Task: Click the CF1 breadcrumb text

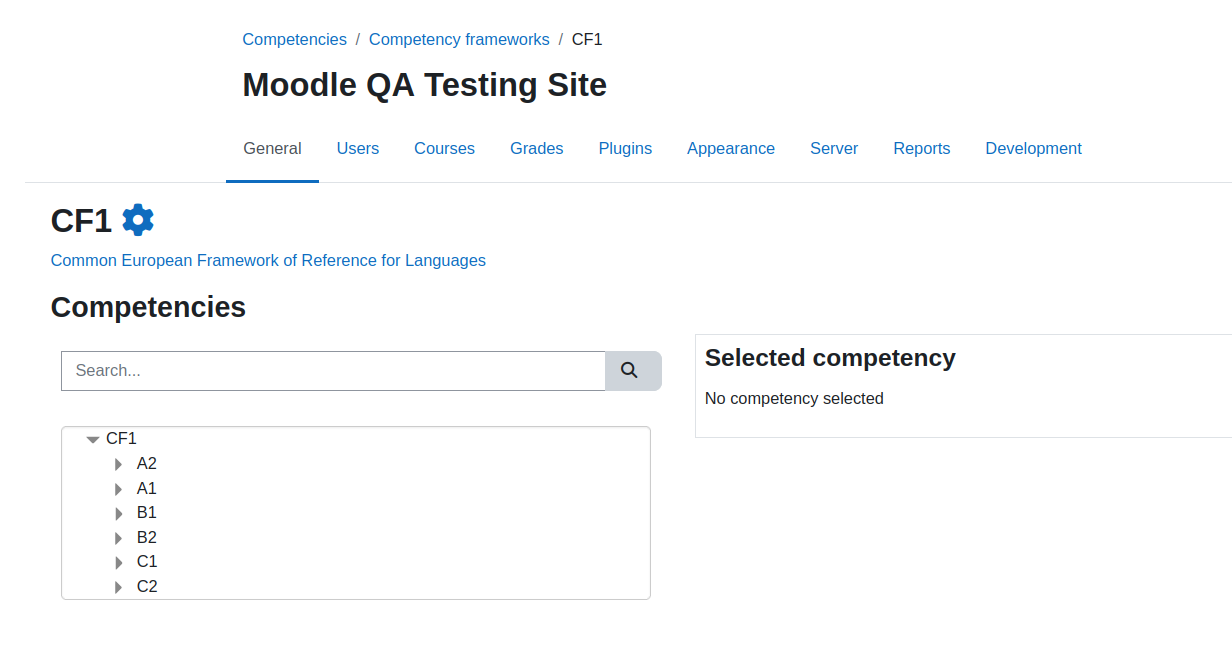Action: (x=587, y=39)
